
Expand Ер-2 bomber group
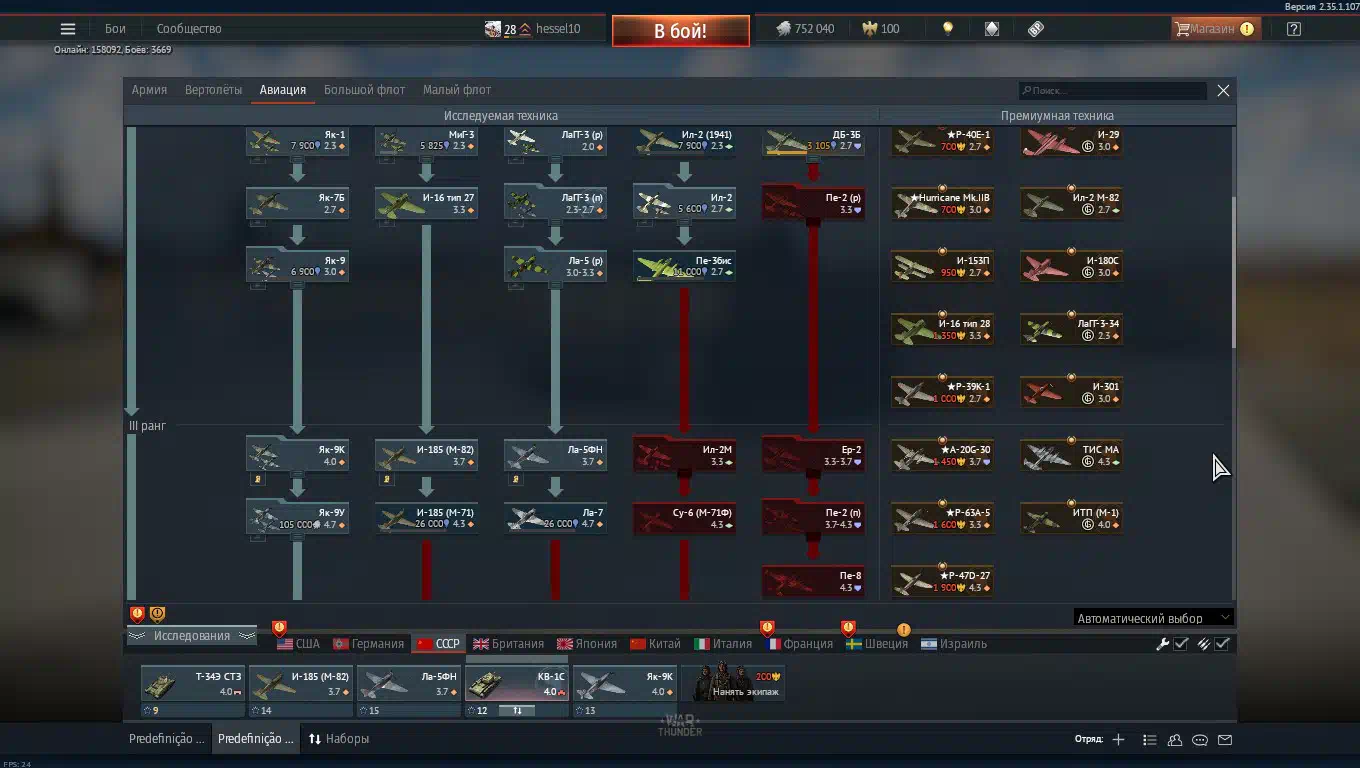click(x=814, y=455)
